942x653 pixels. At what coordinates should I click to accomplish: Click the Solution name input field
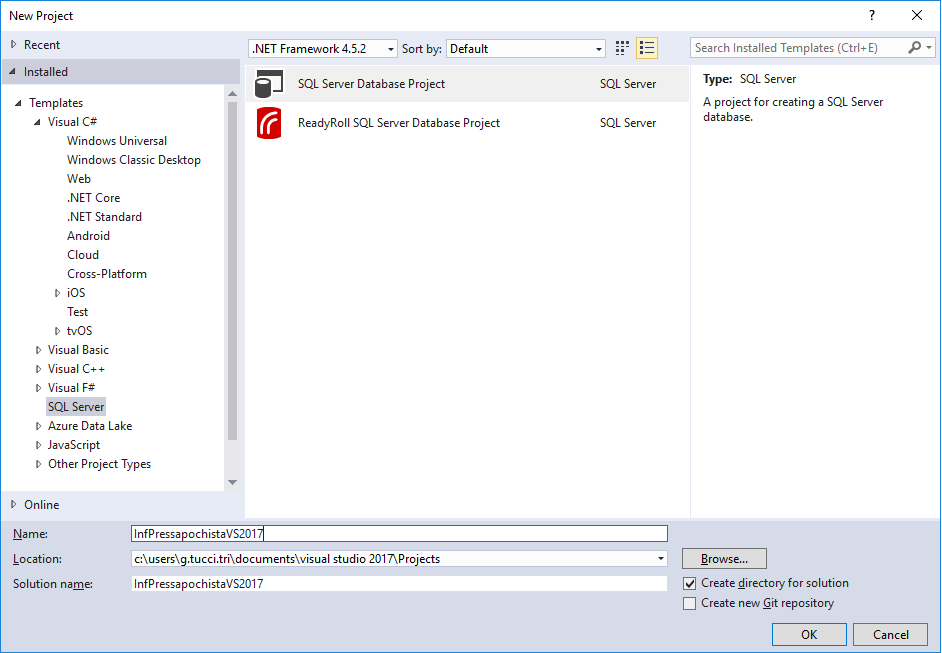400,584
